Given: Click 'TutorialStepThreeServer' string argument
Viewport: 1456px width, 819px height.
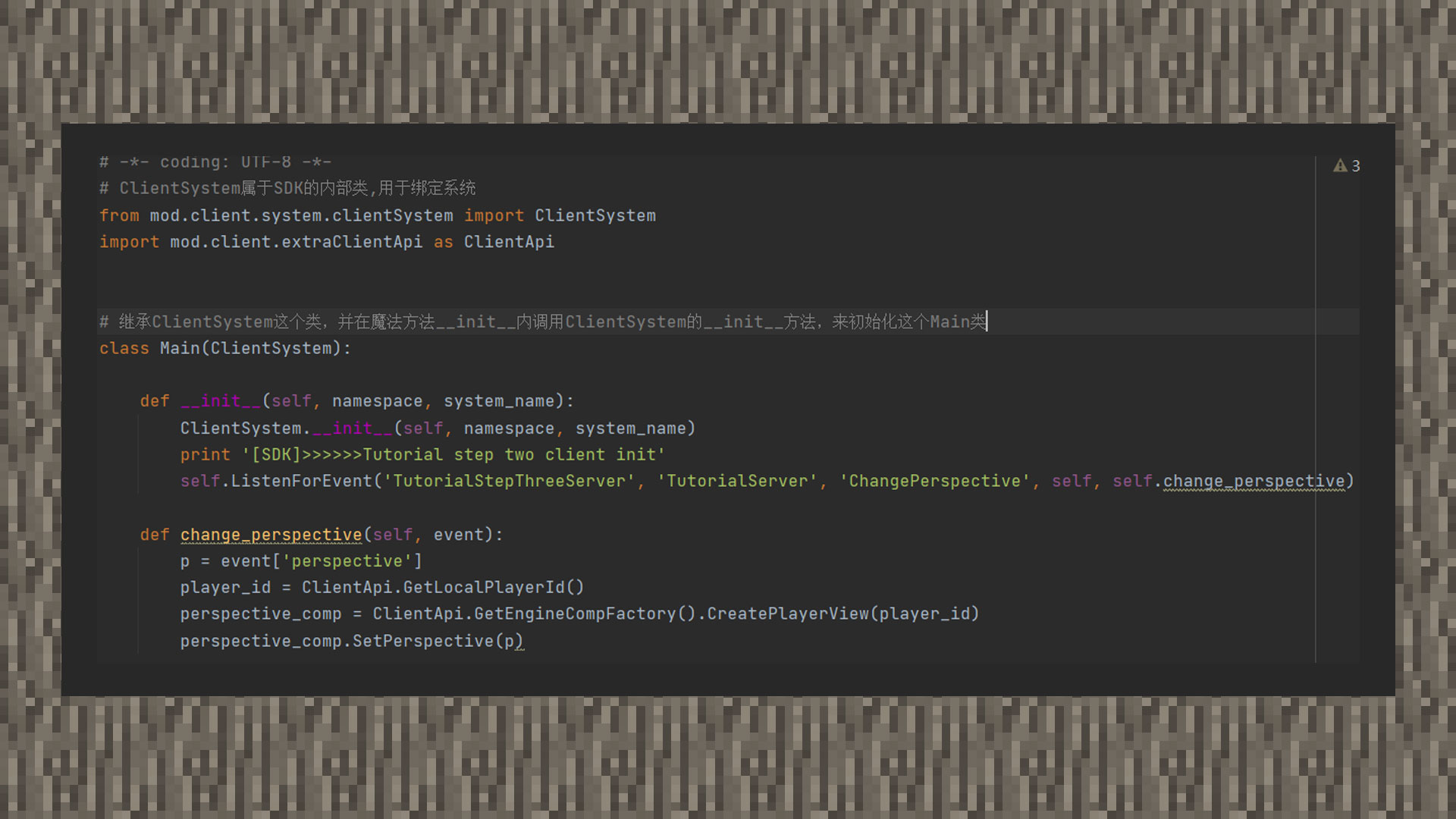Looking at the screenshot, I should point(509,481).
